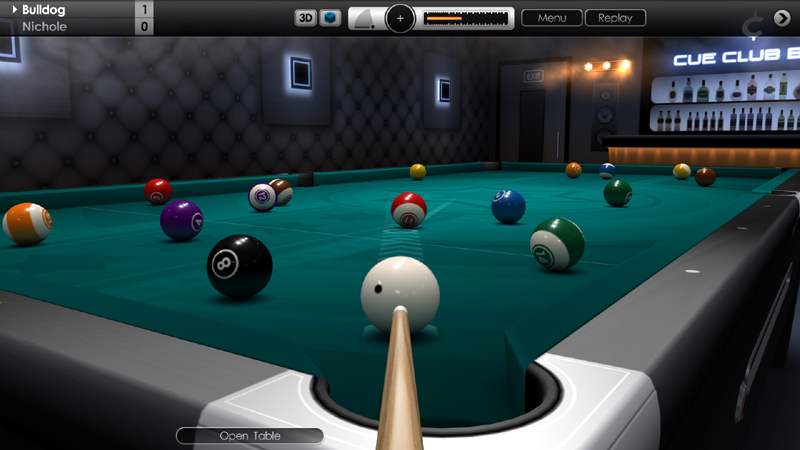Aim at the solid brown 7 ball
The image size is (800, 450).
pos(705,177)
